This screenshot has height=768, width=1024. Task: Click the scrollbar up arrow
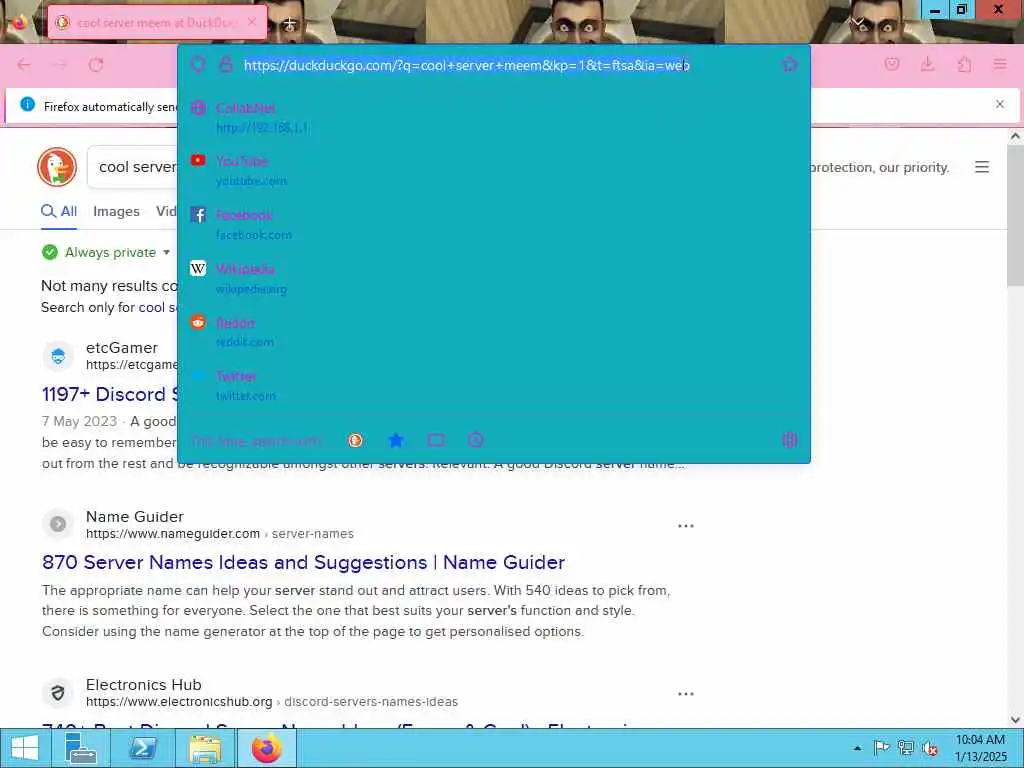point(1015,136)
